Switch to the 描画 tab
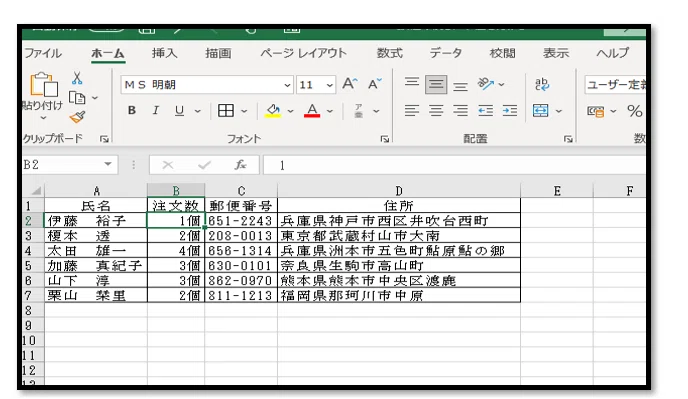 218,53
